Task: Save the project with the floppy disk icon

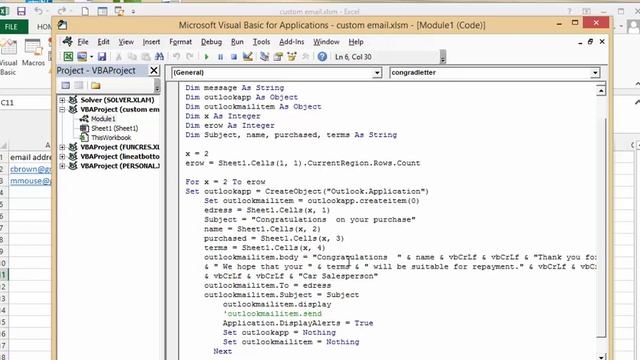Action: tap(102, 57)
